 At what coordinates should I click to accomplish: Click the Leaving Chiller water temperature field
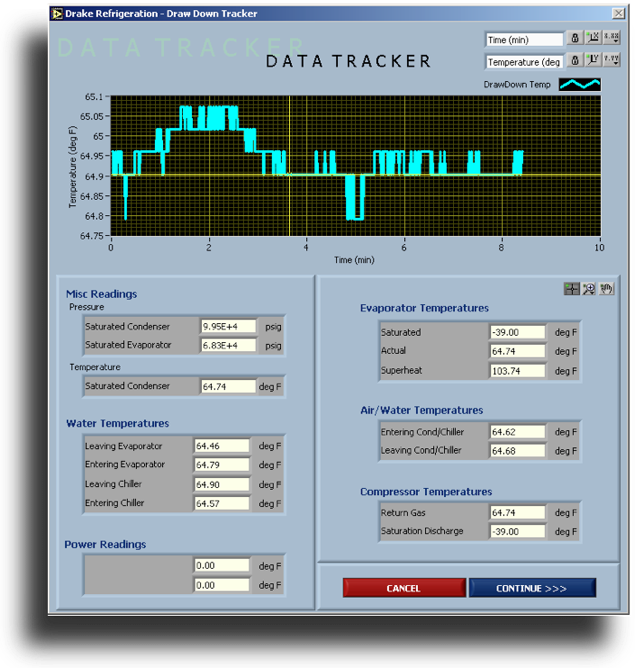tap(221, 484)
